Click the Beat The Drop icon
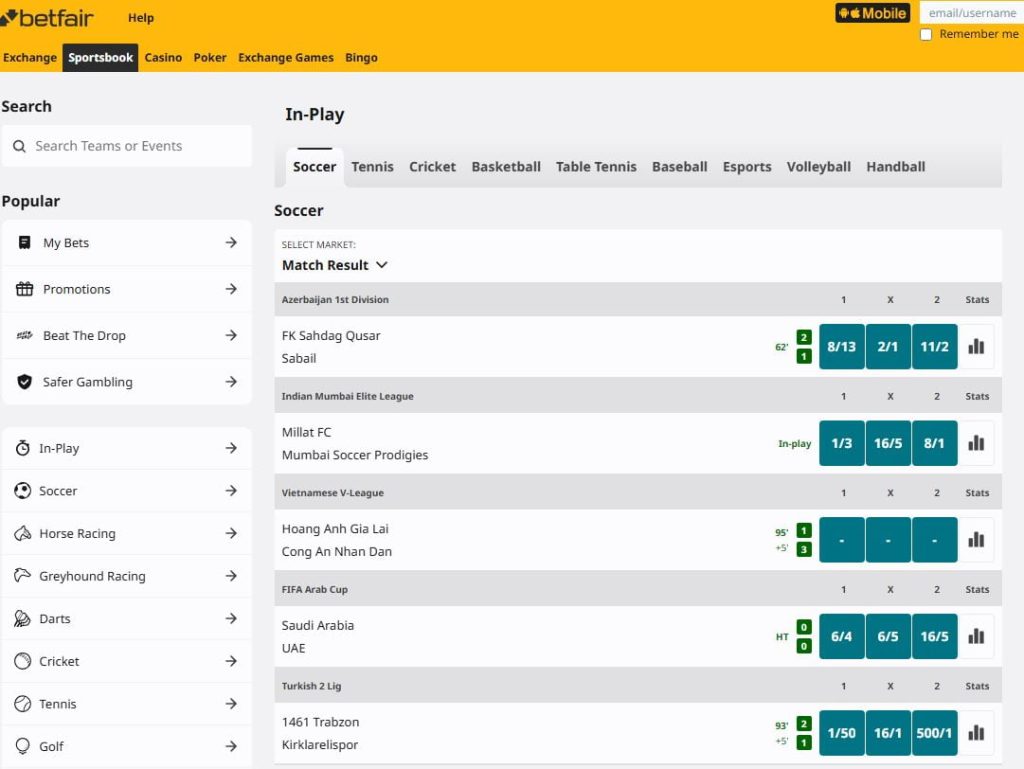 tap(24, 336)
